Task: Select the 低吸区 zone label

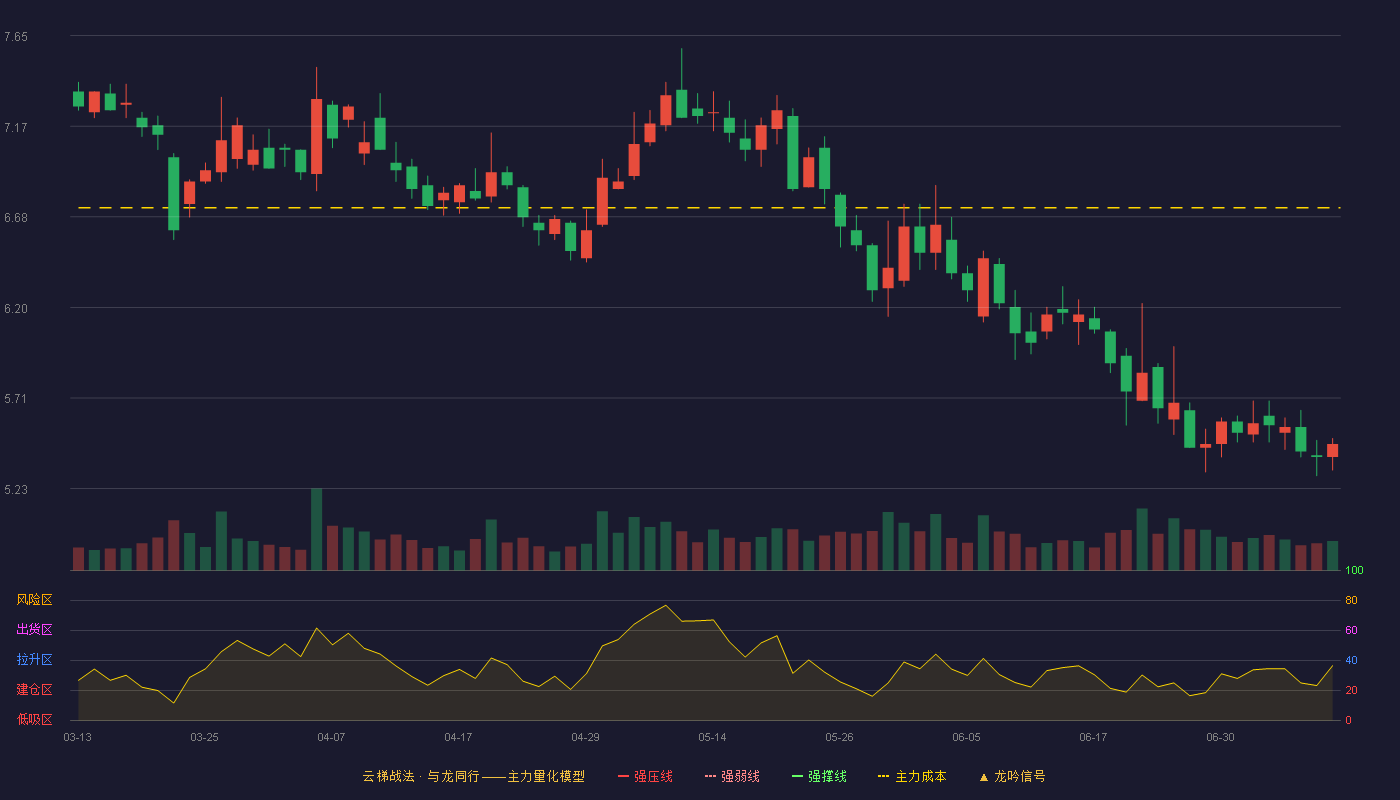Action: 34,719
